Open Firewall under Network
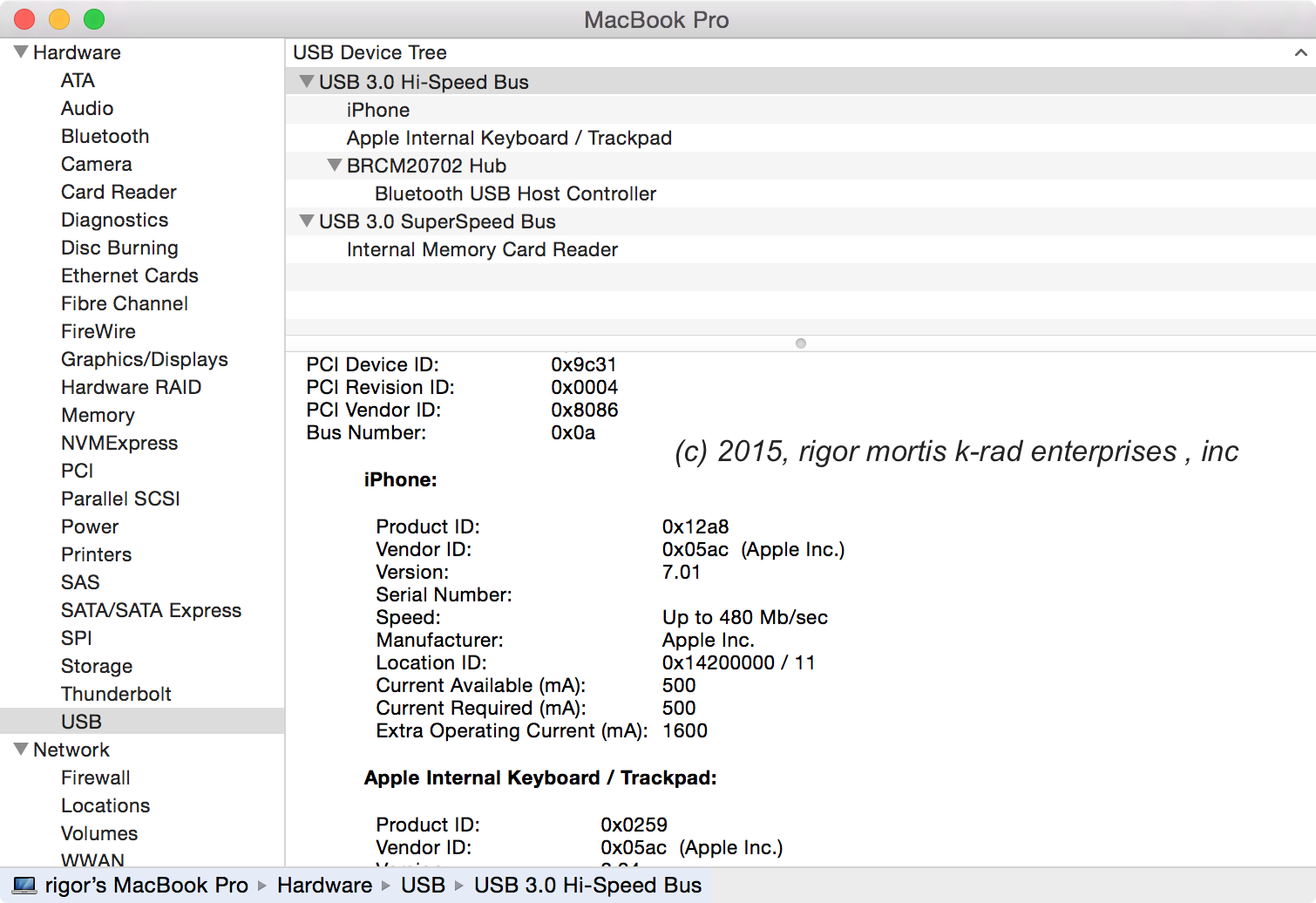Viewport: 1316px width, 903px height. pos(96,777)
